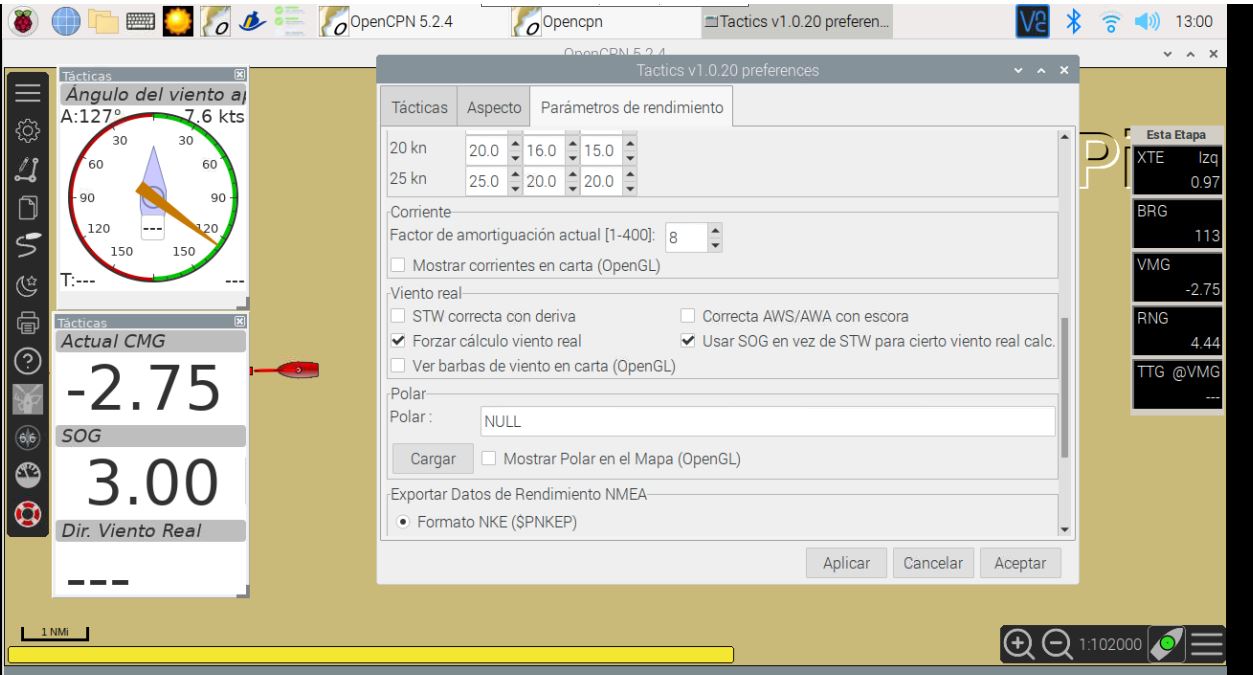This screenshot has width=1253, height=675.
Task: Open the OpenCPN hamburger main menu in left toolbar
Action: (x=27, y=93)
